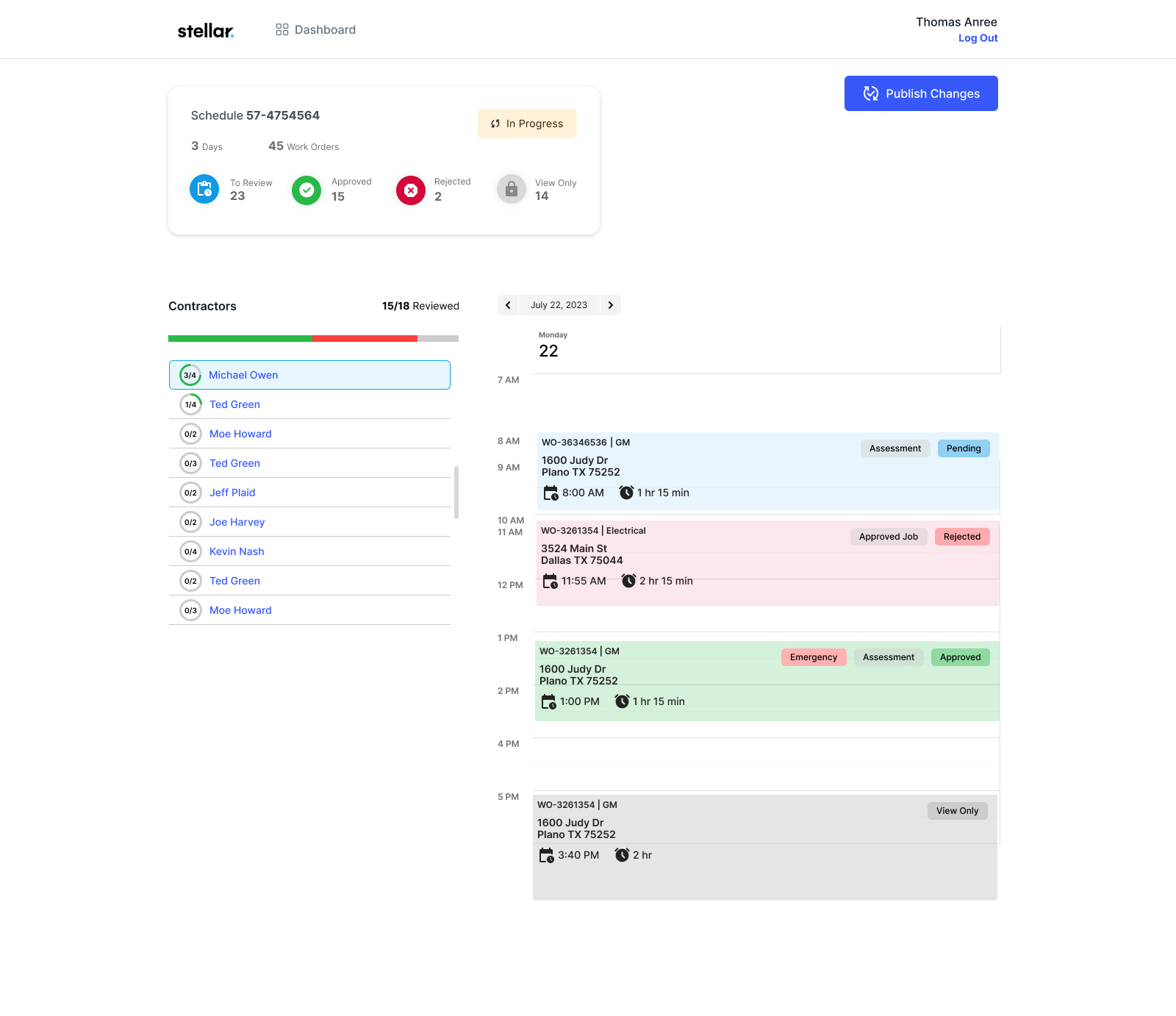1176x1016 pixels.
Task: Open the Dashboard navigation item
Action: (316, 29)
